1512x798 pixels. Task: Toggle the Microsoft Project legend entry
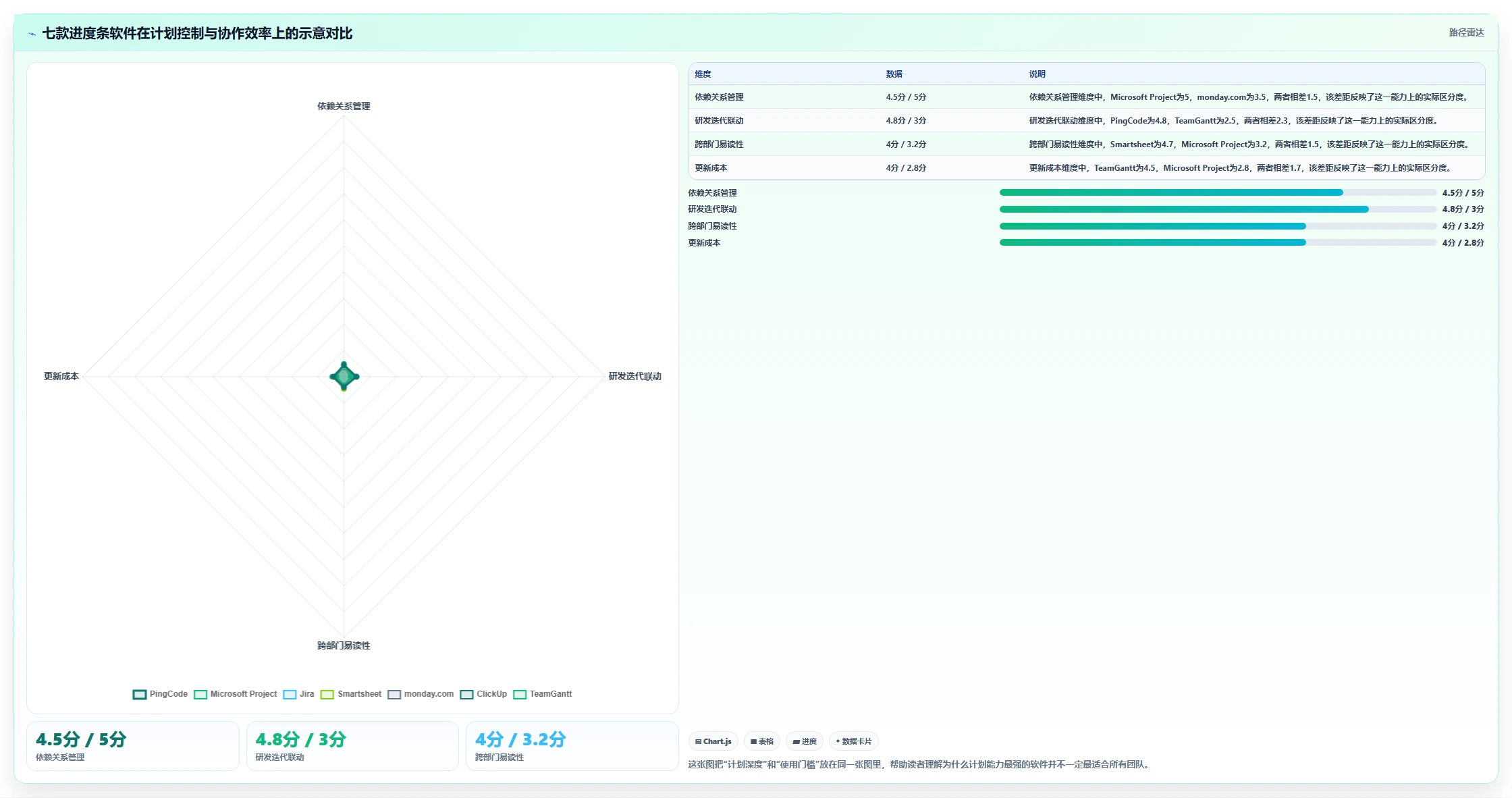(236, 694)
